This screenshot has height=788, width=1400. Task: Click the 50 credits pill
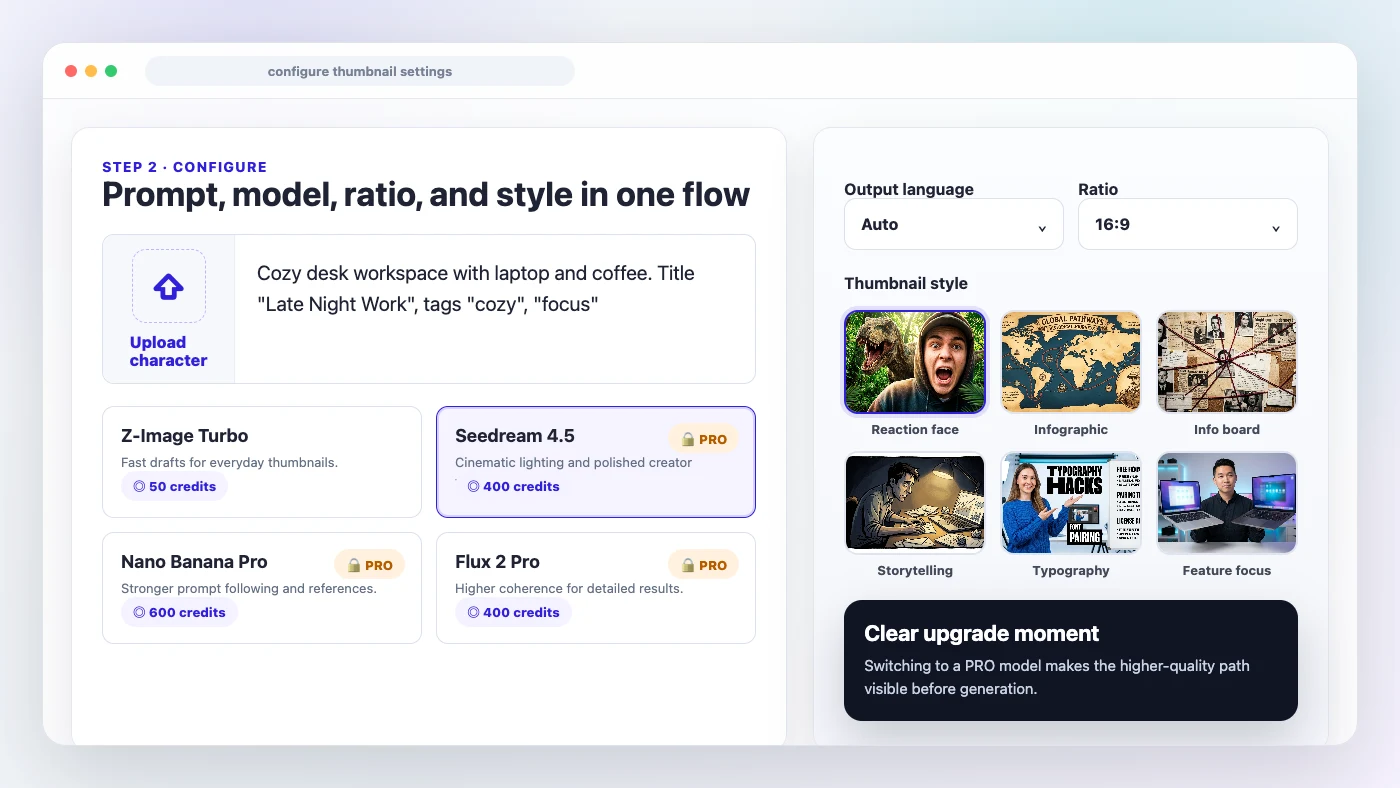click(x=174, y=486)
